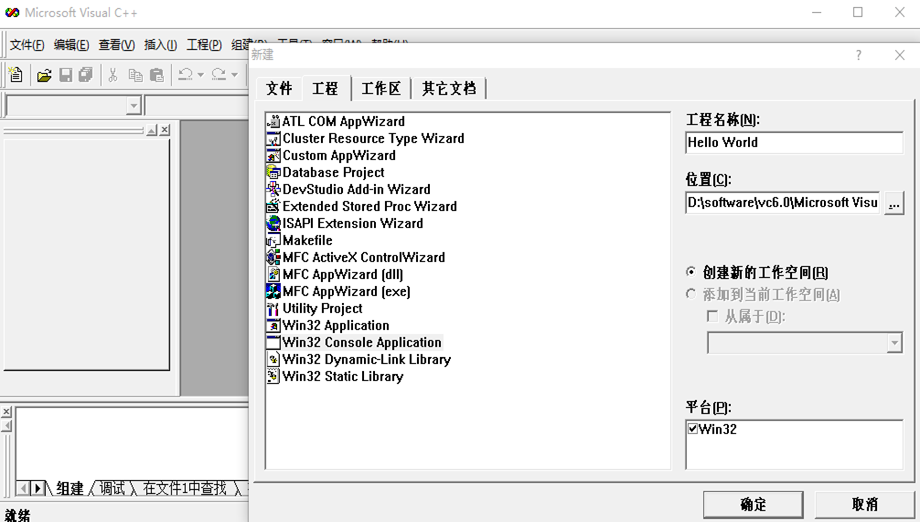Select the ISAPI Extension Wizard icon

(273, 223)
